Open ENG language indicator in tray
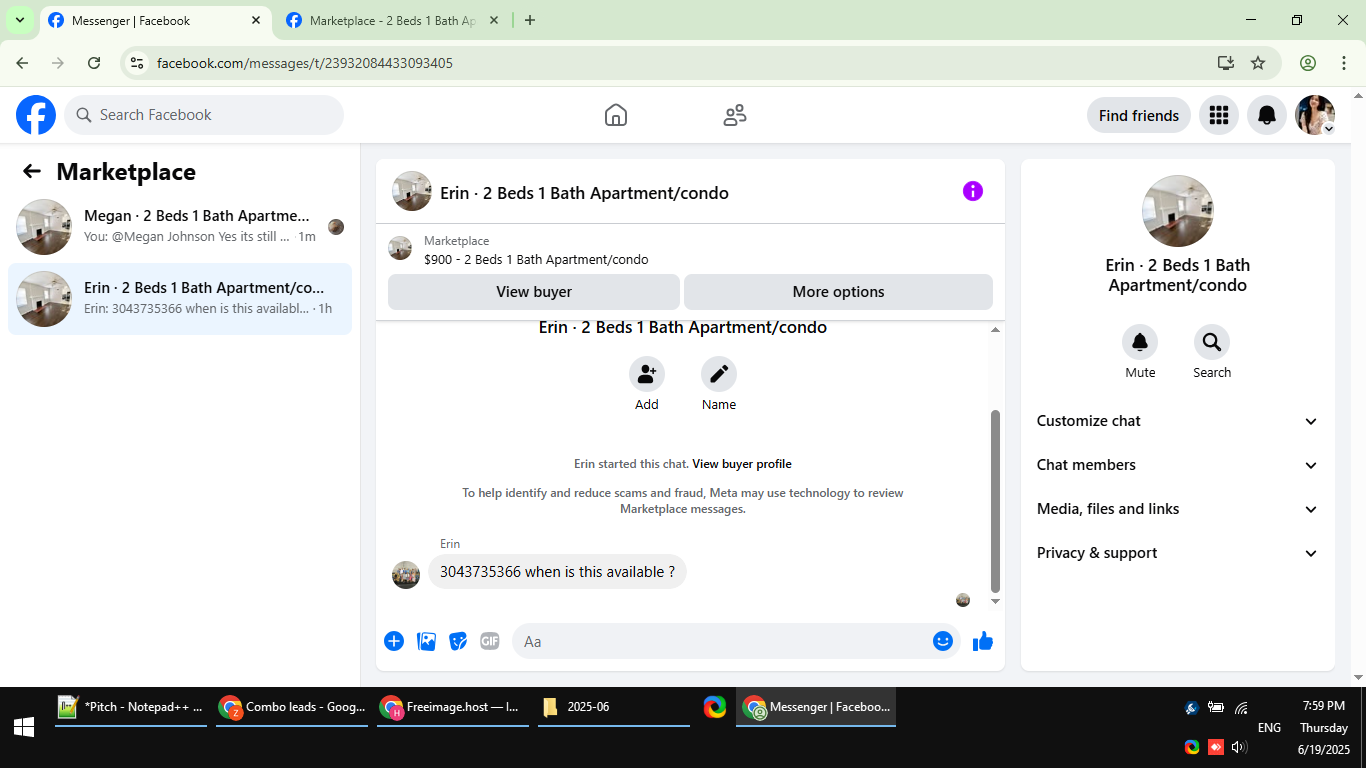 click(1269, 728)
